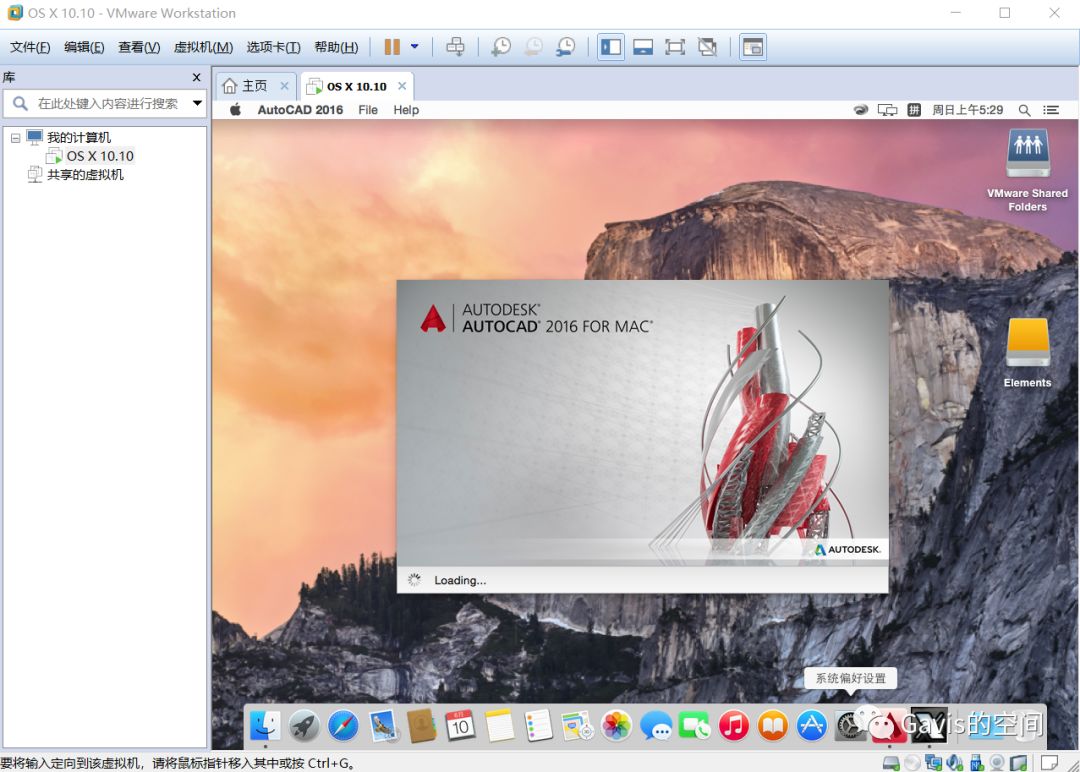Close the 主页 tab

(284, 86)
